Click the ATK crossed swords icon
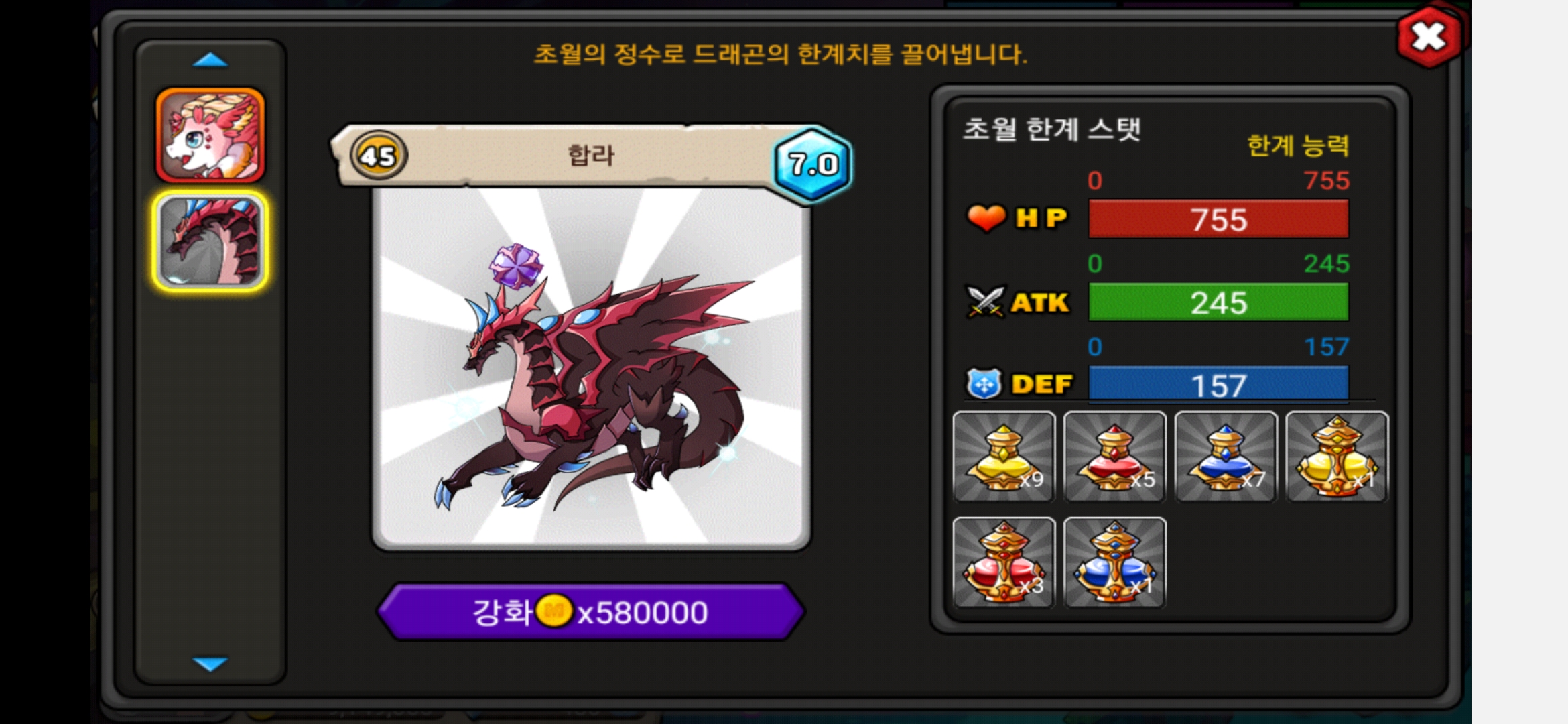The height and width of the screenshot is (724, 1568). [x=985, y=302]
